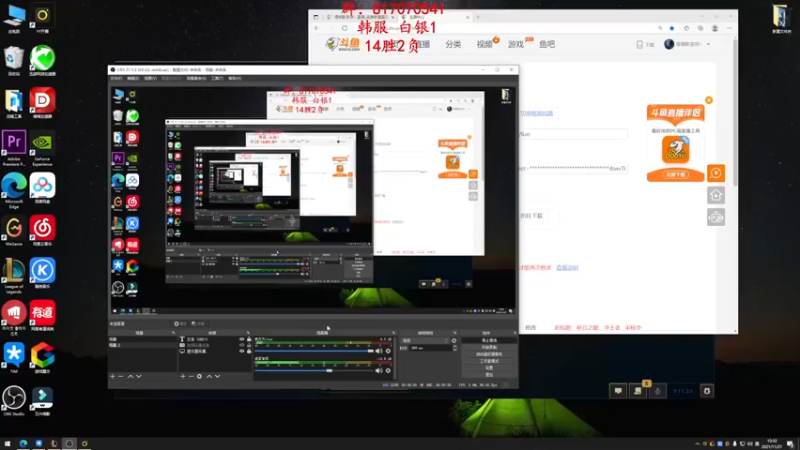
Task: Remove the selected scene in OBS
Action: click(121, 377)
